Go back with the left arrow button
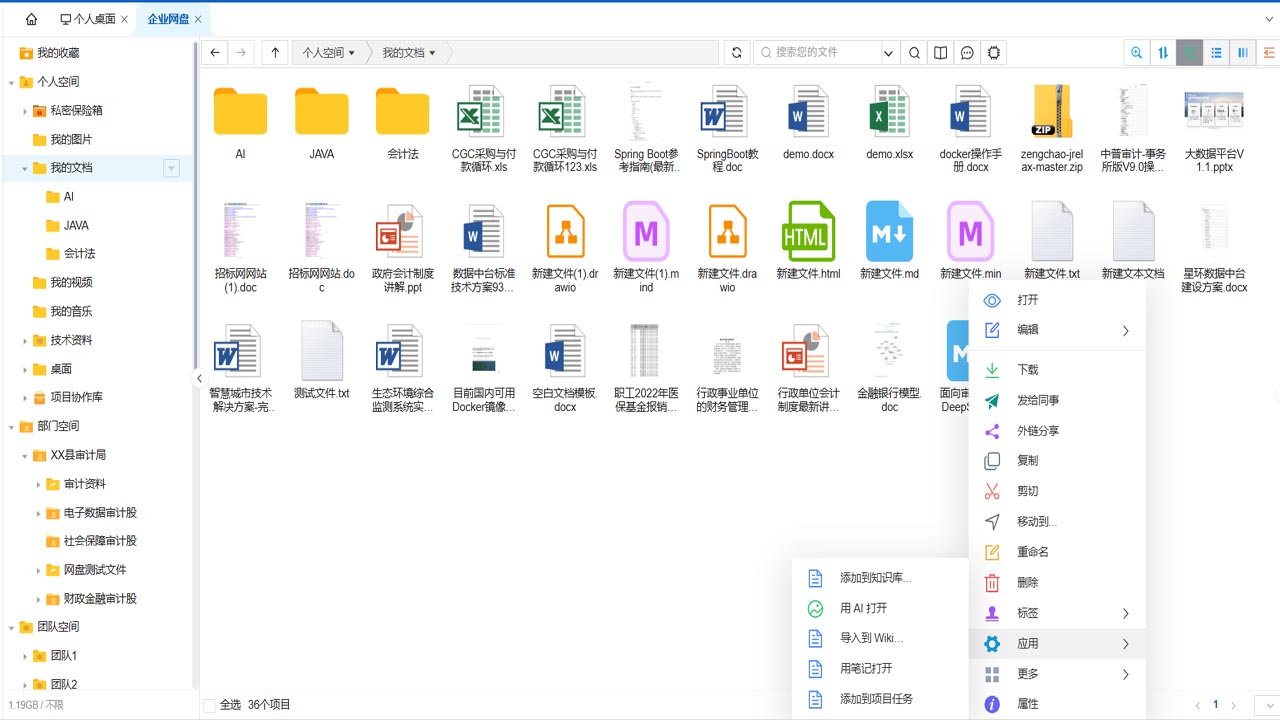The height and width of the screenshot is (720, 1280). point(215,53)
